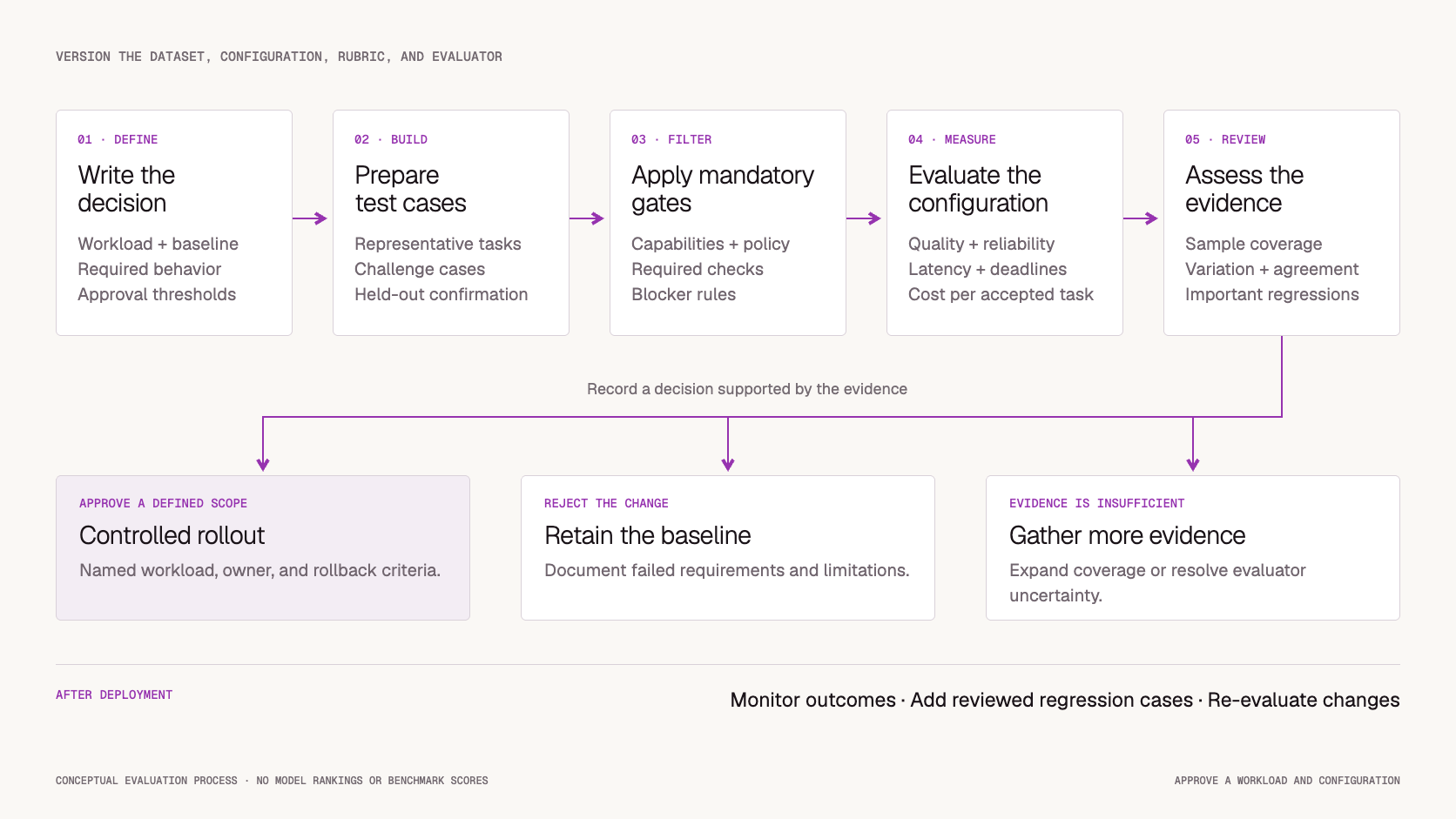
Task: Select the "05 · REVIEW" step label
Action: coord(1225,139)
